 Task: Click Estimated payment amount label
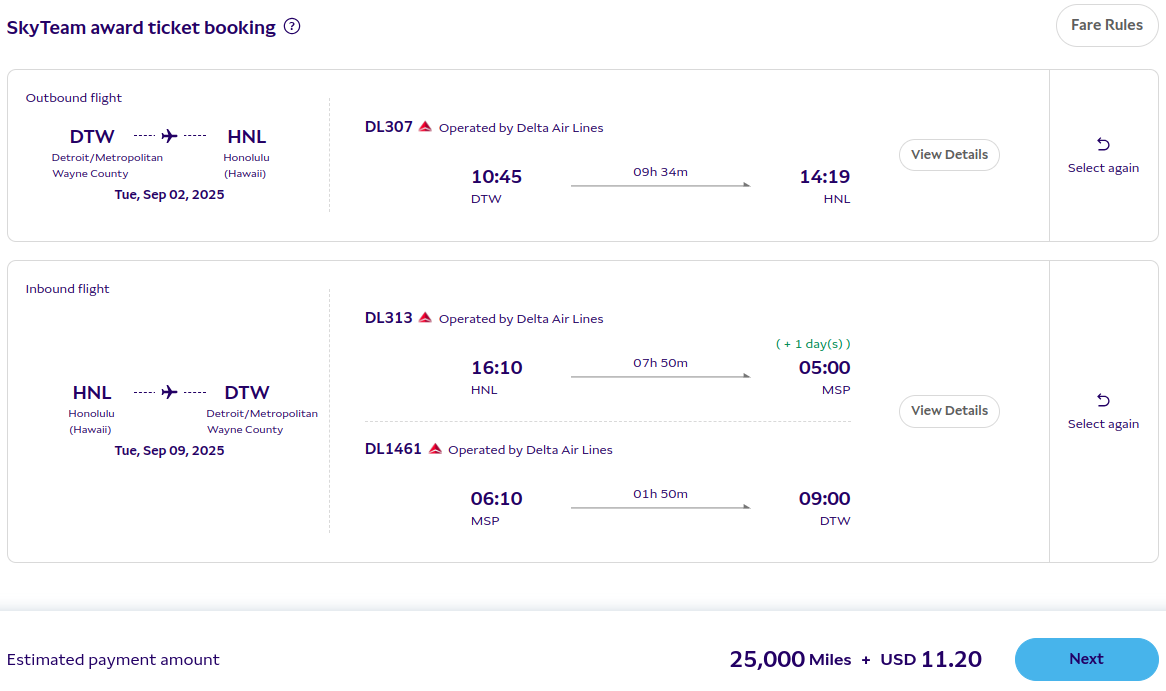pos(113,660)
